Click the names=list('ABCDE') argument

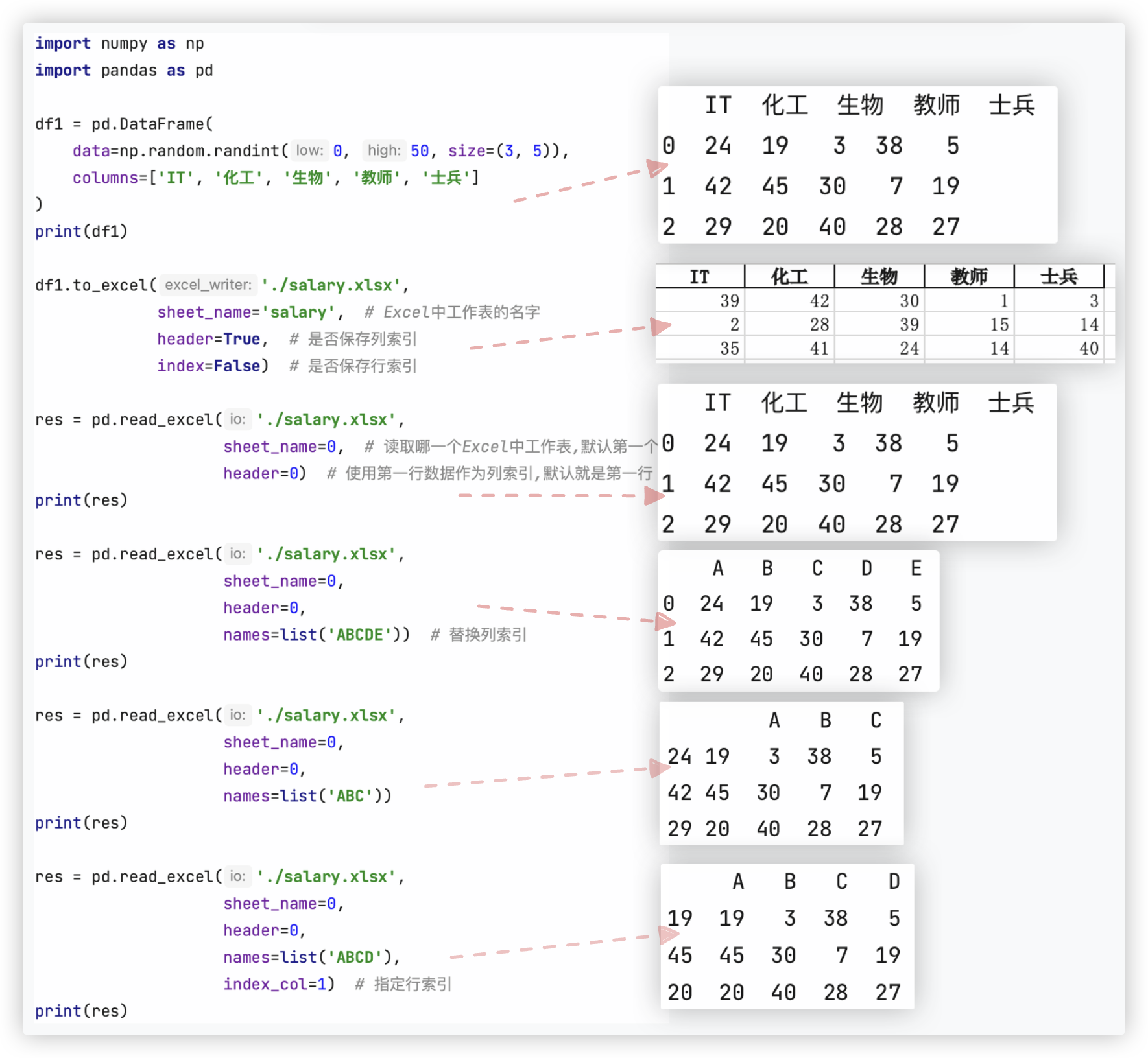coord(315,634)
